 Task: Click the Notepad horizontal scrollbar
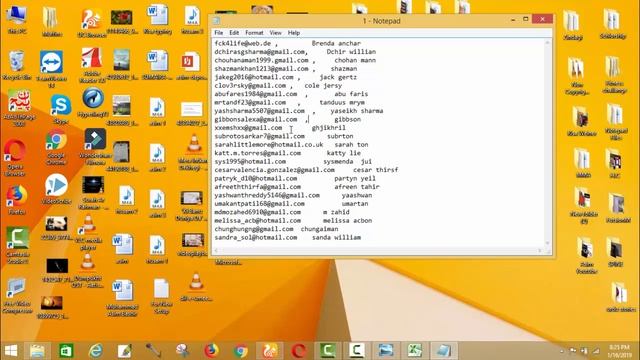tap(378, 250)
